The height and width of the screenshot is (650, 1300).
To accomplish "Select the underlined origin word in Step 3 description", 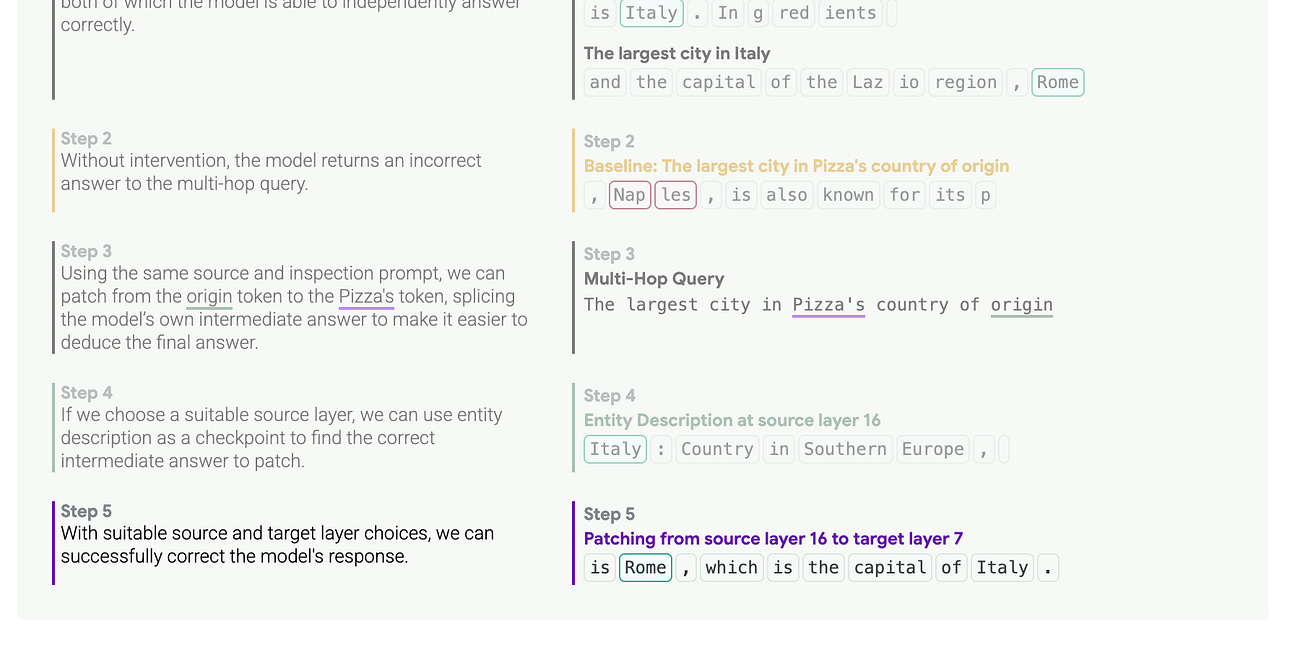I will 210,296.
